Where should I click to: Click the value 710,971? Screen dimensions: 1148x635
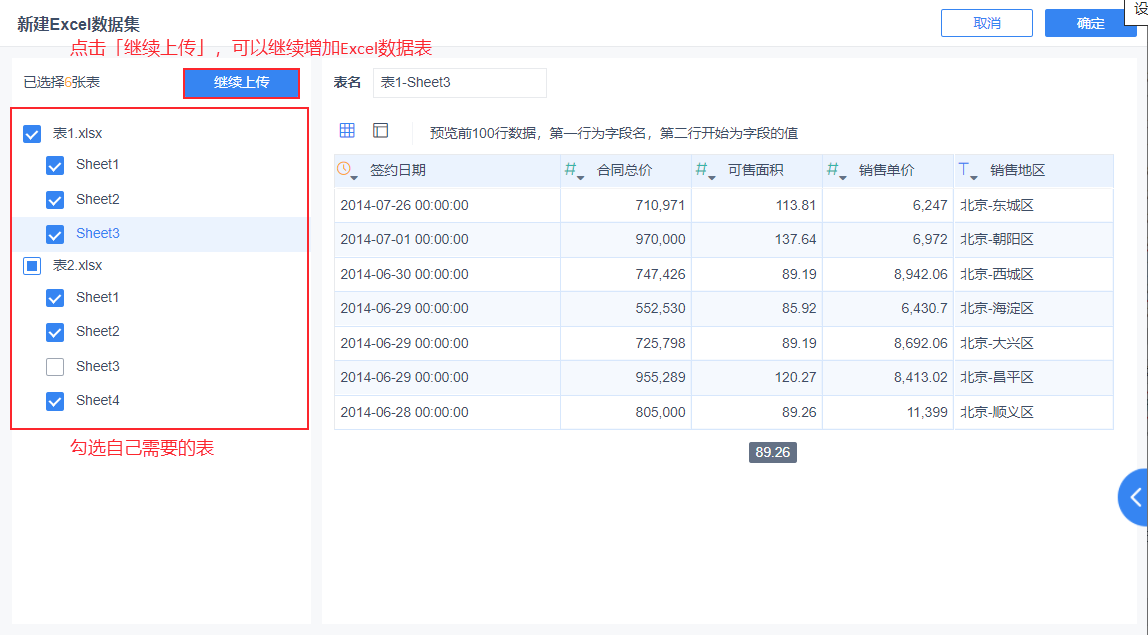660,206
